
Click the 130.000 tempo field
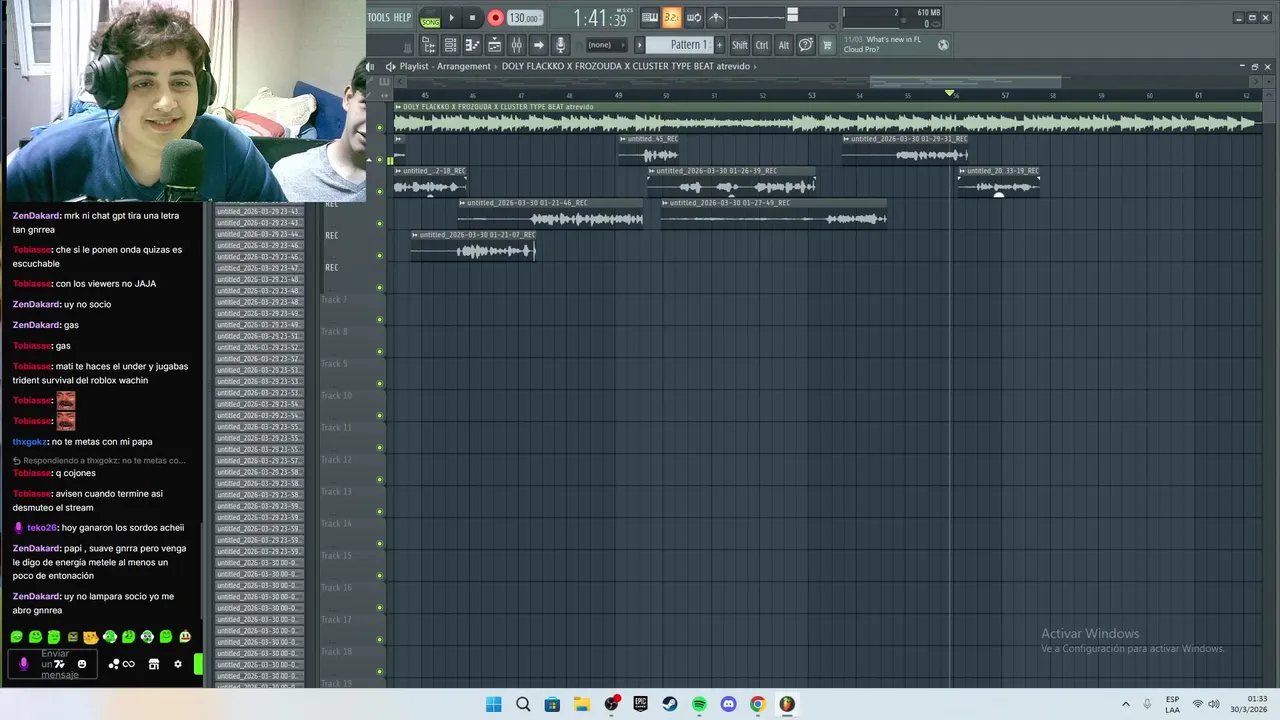point(524,18)
